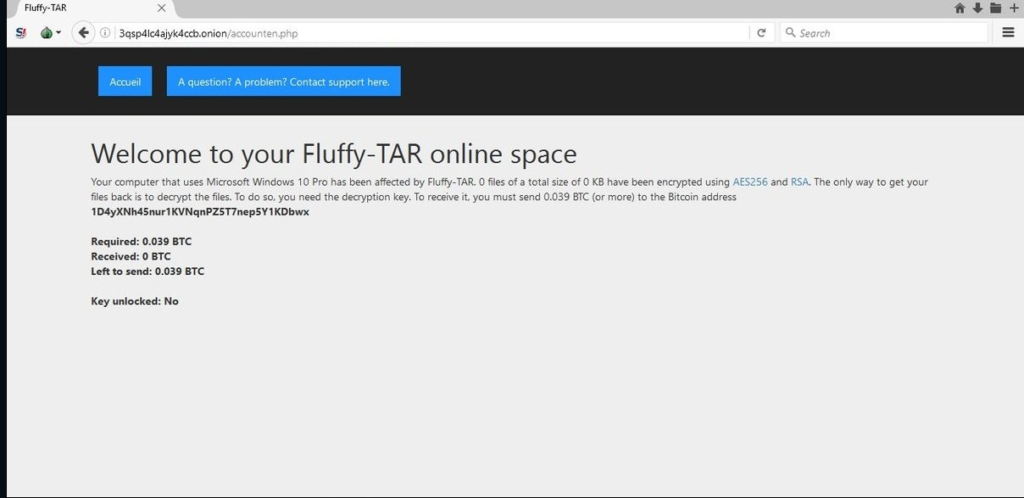Open the hamburger menu
This screenshot has width=1024, height=498.
[1008, 33]
